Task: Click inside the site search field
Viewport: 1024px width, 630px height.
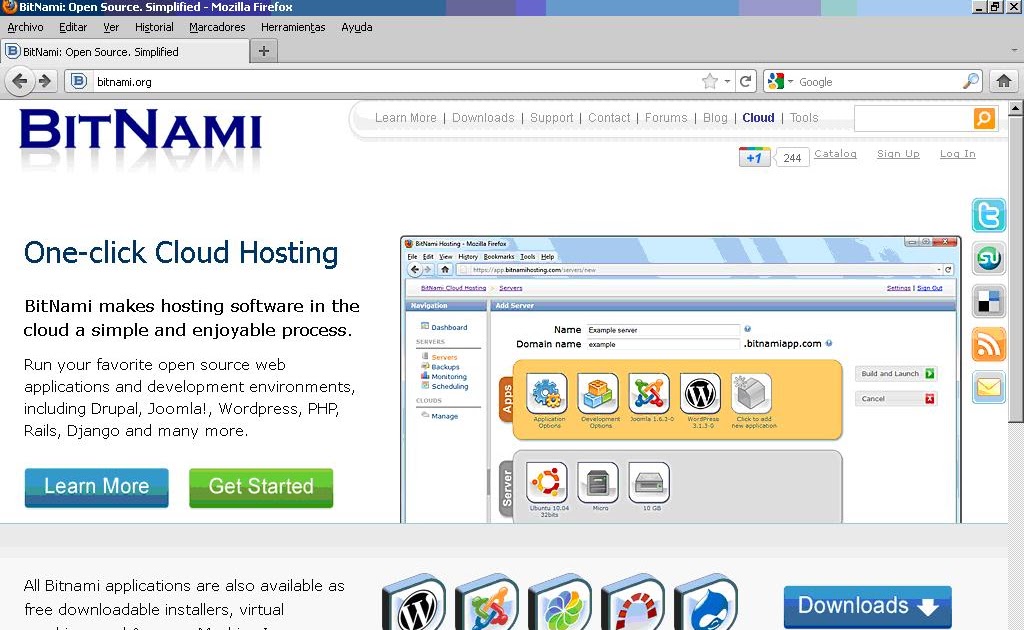Action: pos(910,118)
